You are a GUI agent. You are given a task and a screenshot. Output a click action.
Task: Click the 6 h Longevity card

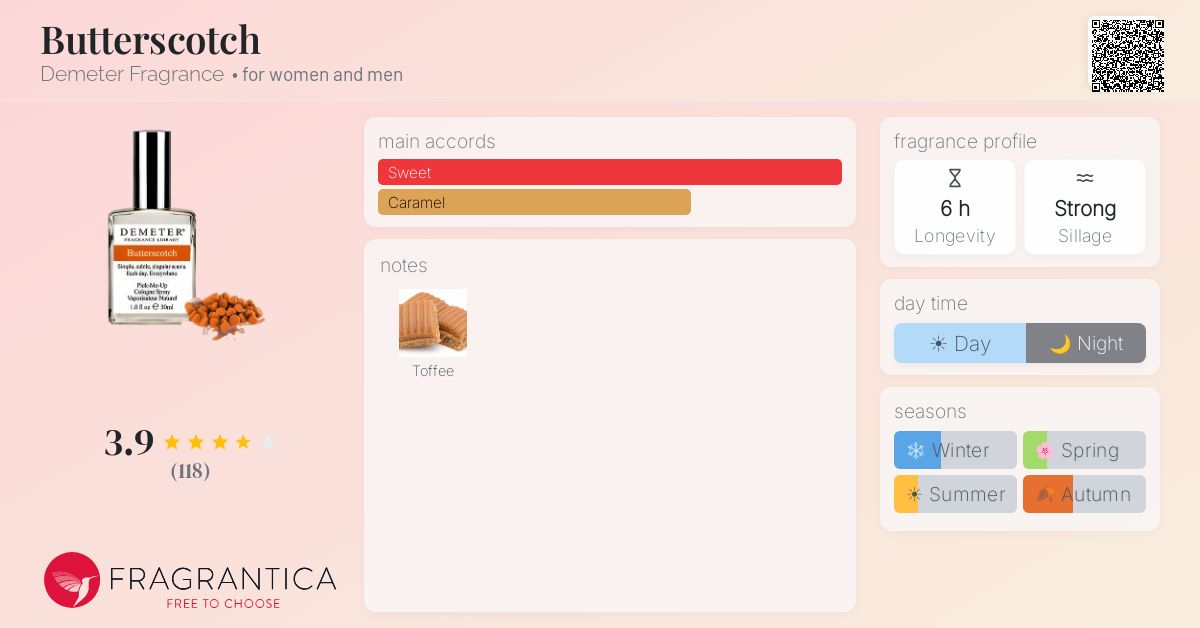[955, 207]
